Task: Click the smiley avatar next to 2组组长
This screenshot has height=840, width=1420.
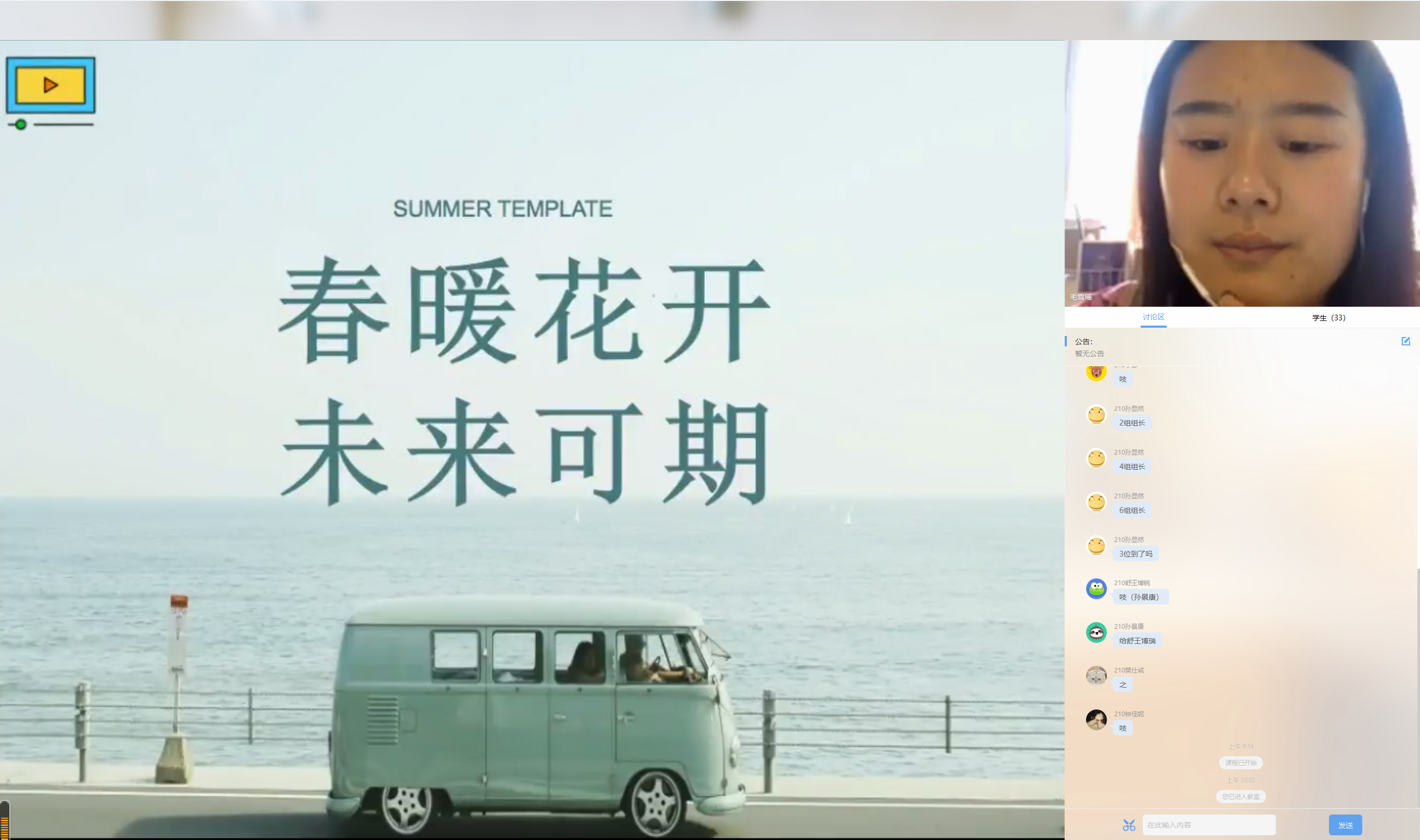Action: click(1096, 415)
